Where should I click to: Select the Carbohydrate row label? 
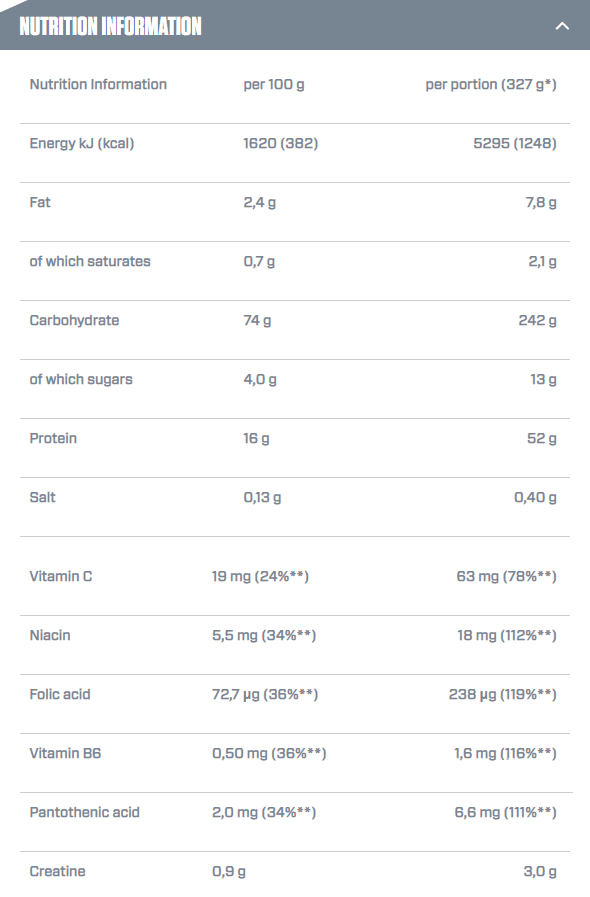coord(74,320)
